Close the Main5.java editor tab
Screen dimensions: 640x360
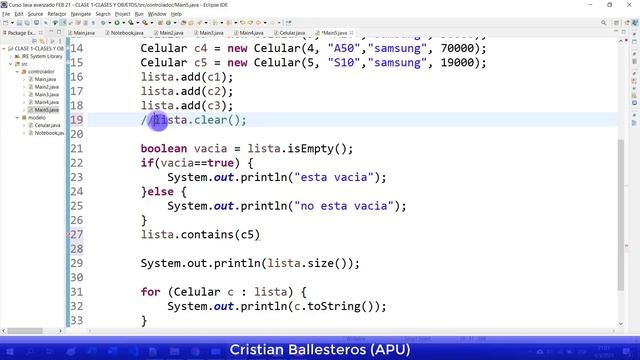(351, 33)
